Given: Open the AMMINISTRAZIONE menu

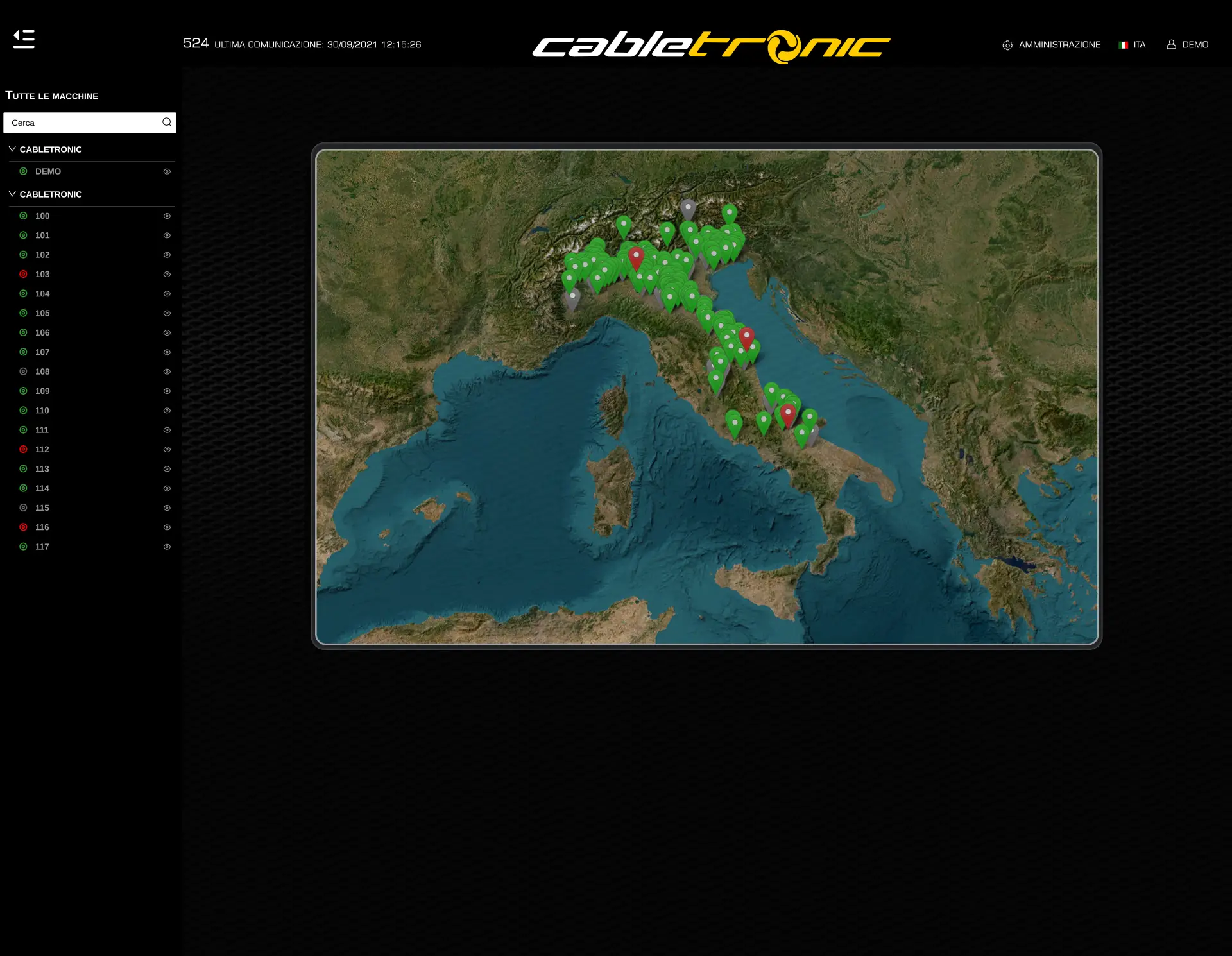Looking at the screenshot, I should tap(1059, 45).
